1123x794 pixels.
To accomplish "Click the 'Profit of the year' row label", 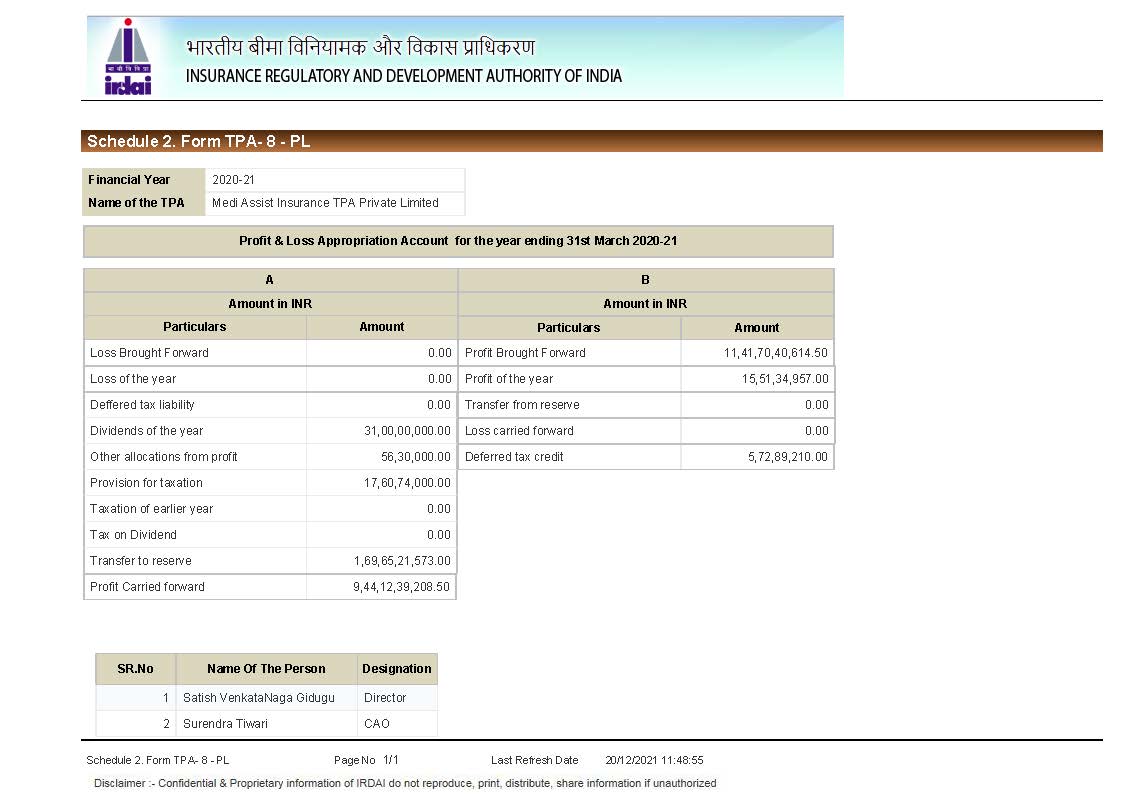I will [x=509, y=379].
